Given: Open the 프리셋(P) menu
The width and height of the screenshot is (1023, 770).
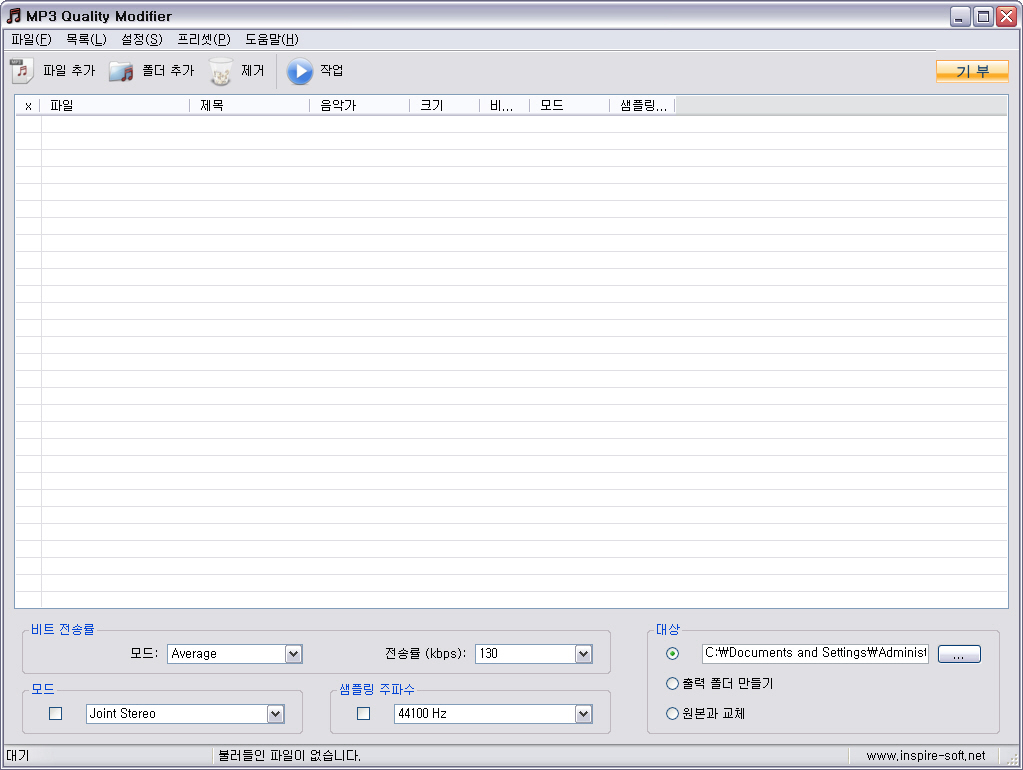Looking at the screenshot, I should [x=204, y=39].
